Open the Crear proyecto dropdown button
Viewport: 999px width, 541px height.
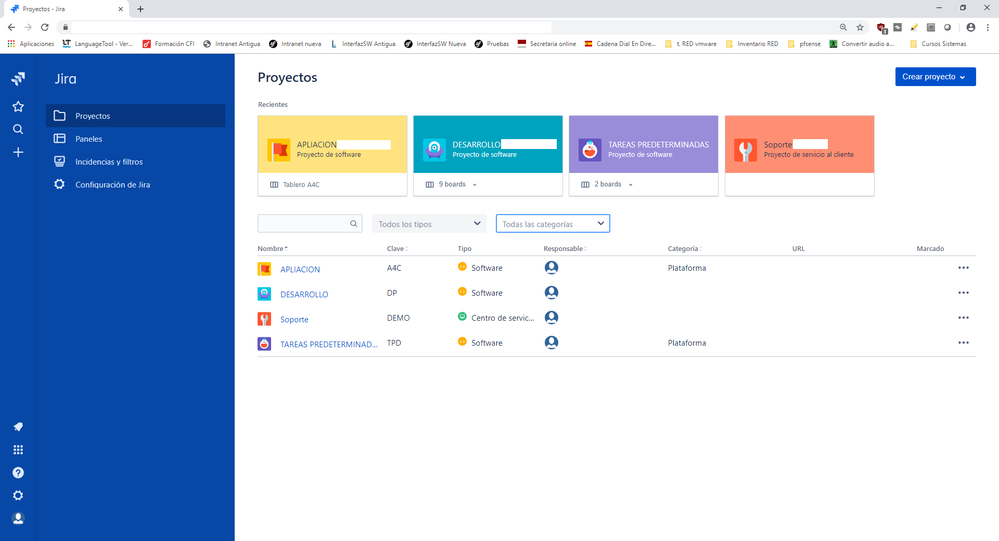click(935, 76)
